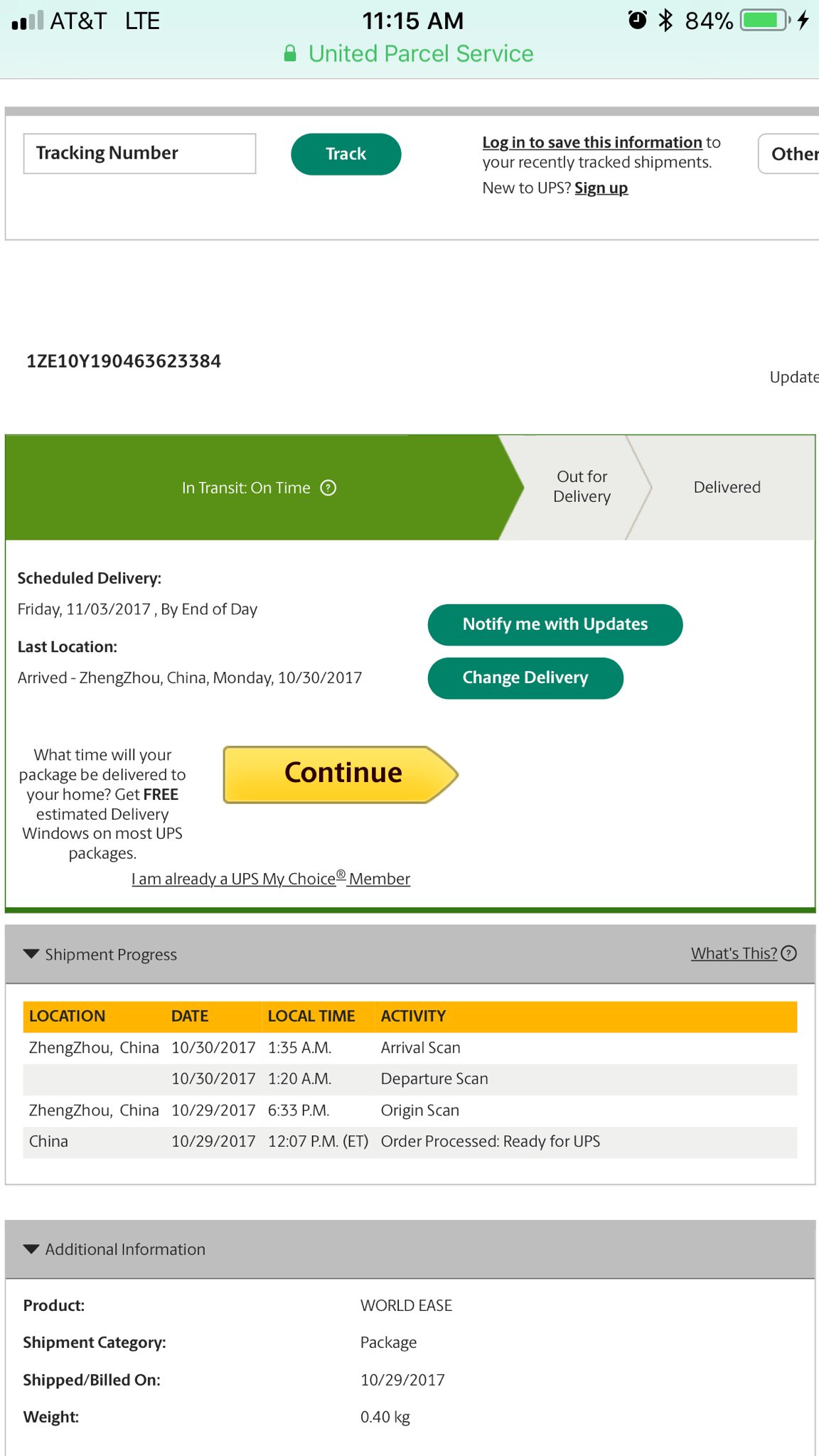Tap the 11:15 AM clock in status bar

pos(413,21)
